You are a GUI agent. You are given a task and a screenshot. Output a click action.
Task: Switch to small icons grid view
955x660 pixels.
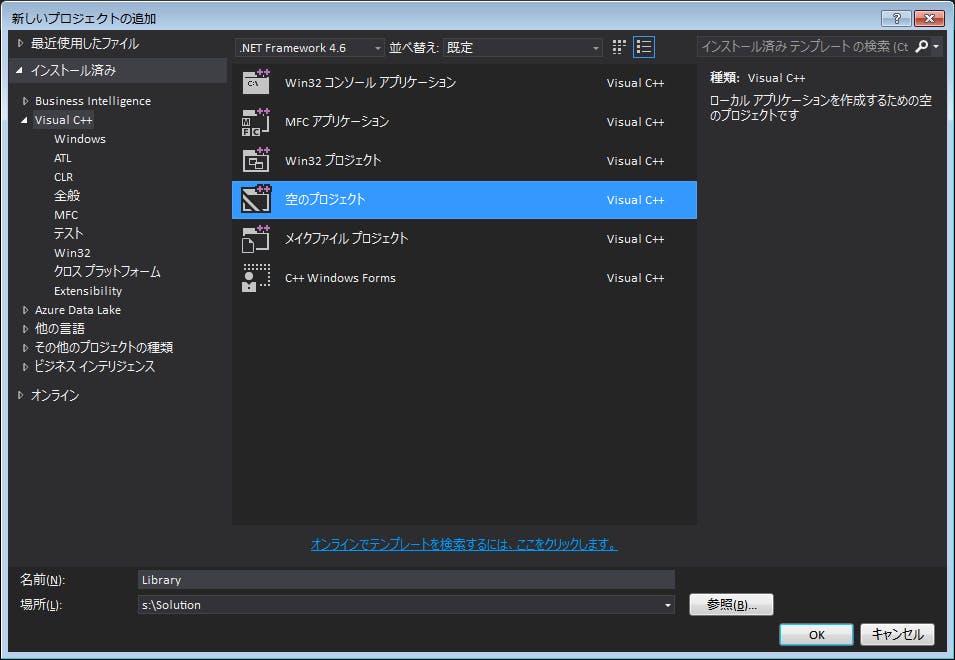click(x=619, y=47)
